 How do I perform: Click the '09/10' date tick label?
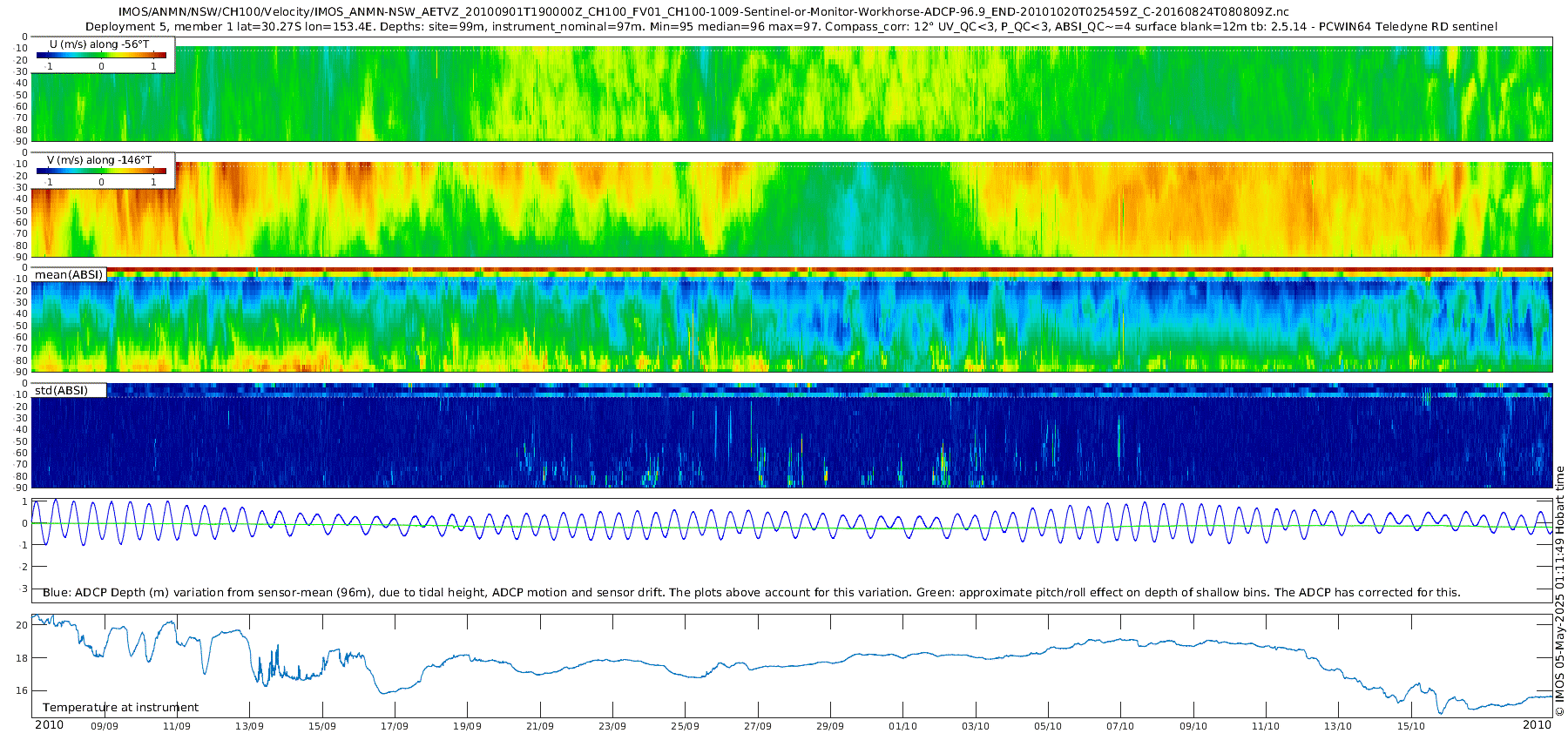coord(1193,726)
